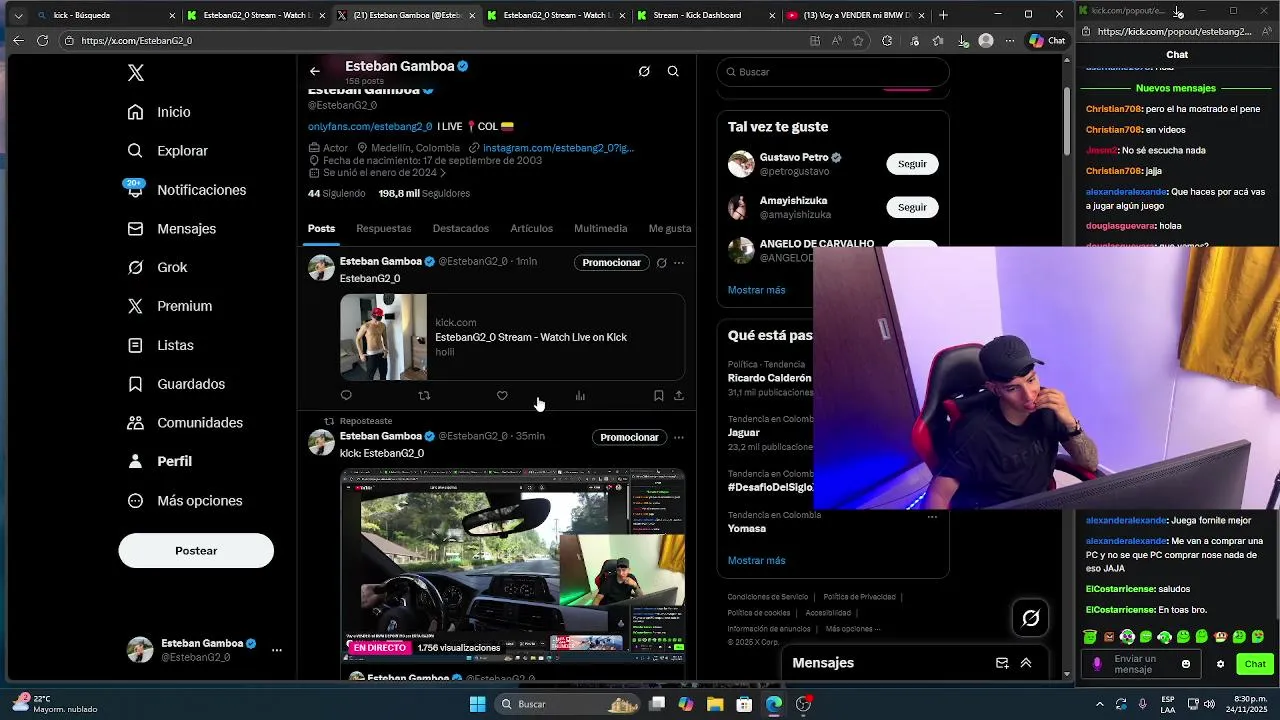Screen dimensions: 1280x720
Task: Open Guardados bookmarks in sidebar
Action: 176,384
